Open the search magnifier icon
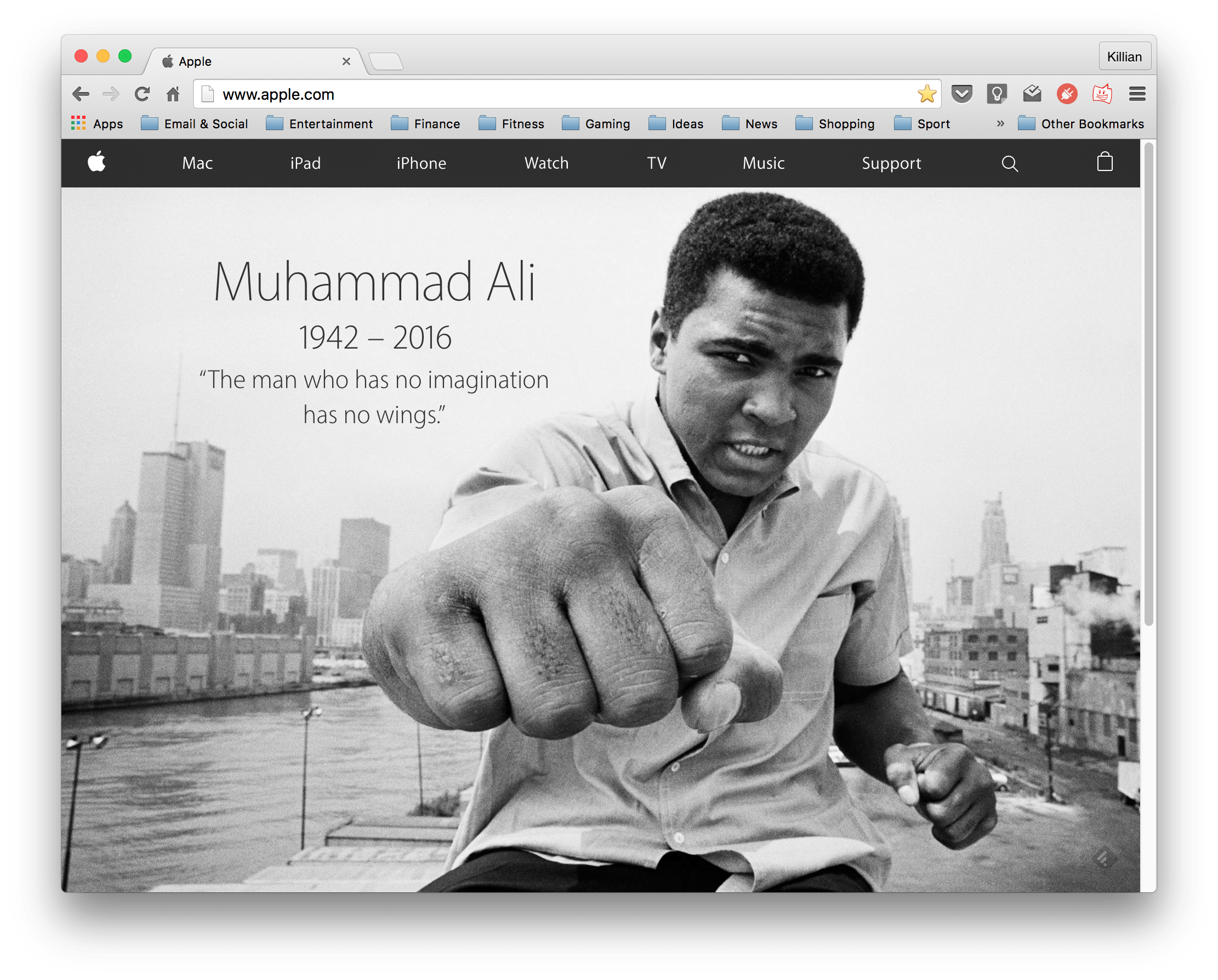Screen dimensions: 1218x980 [1010, 164]
